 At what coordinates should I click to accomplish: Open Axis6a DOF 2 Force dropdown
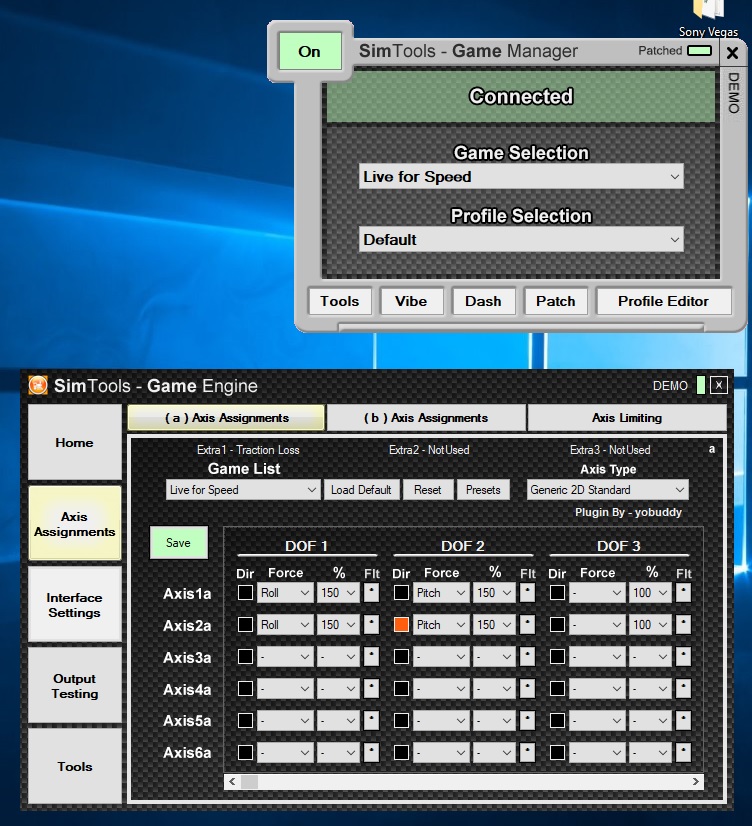[x=441, y=752]
